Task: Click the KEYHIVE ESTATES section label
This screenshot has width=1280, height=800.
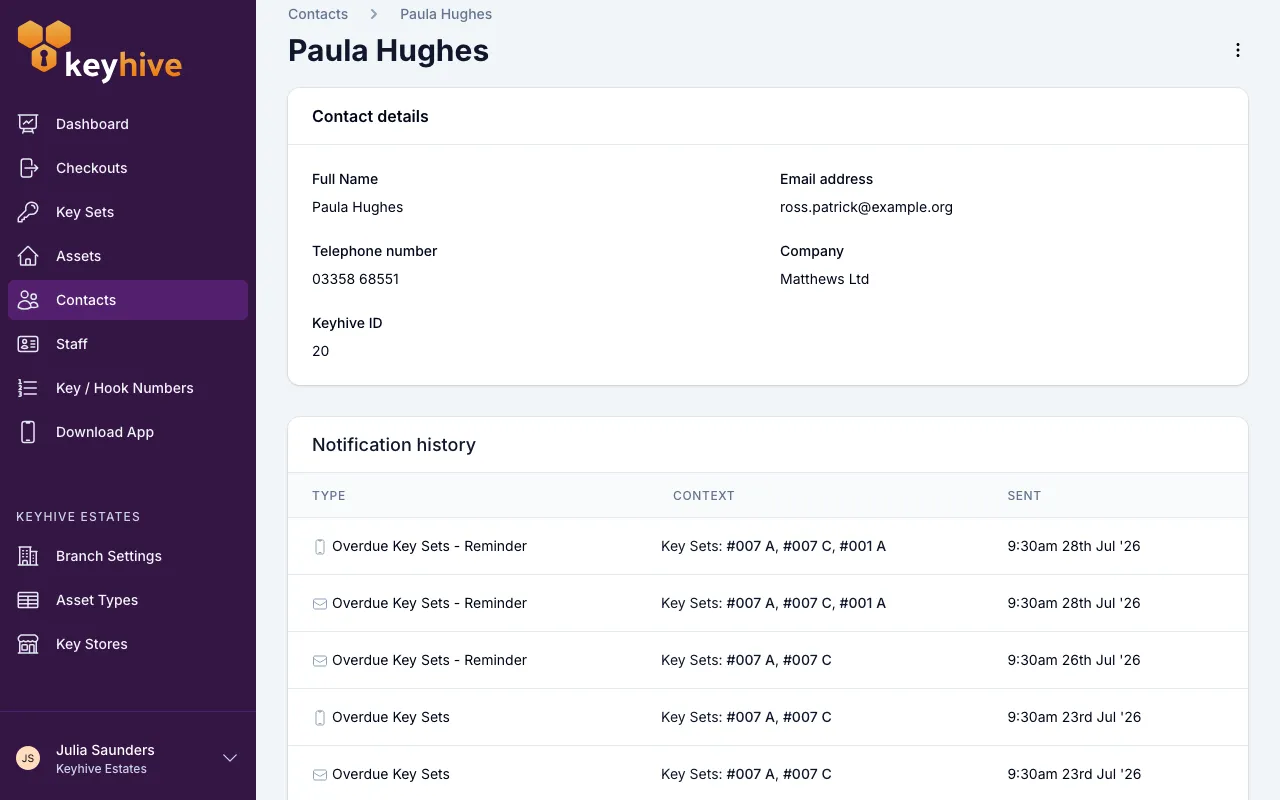Action: (x=78, y=517)
